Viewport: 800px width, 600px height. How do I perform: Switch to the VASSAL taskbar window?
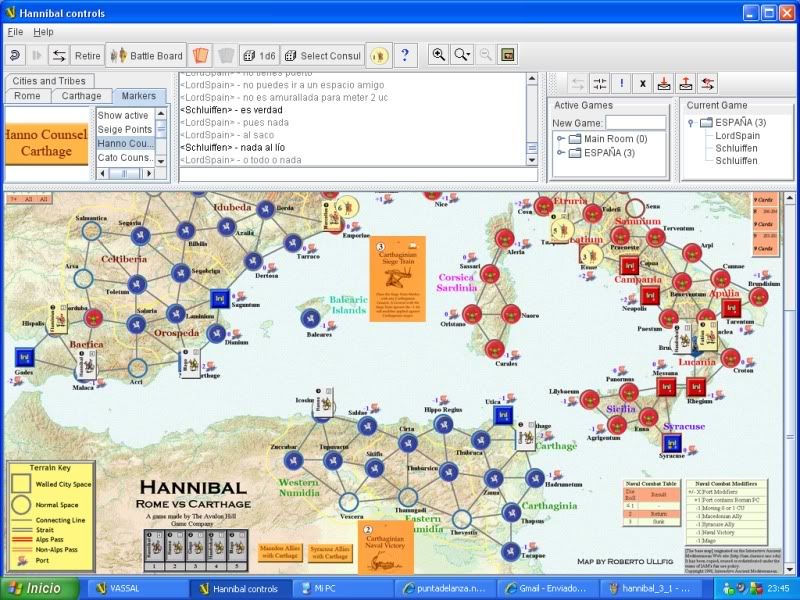(136, 589)
